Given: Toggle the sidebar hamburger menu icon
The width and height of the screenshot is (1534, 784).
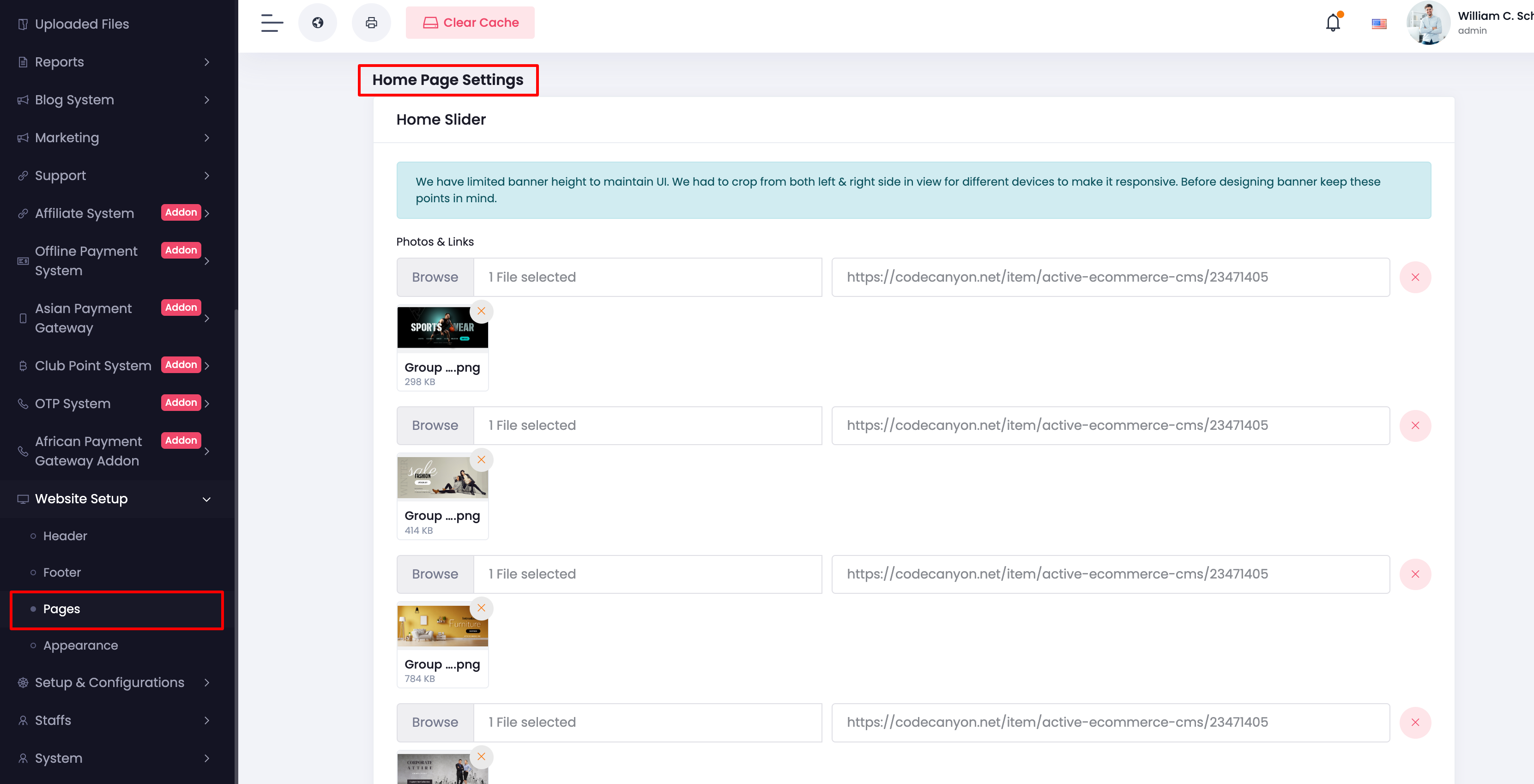Looking at the screenshot, I should tap(272, 23).
